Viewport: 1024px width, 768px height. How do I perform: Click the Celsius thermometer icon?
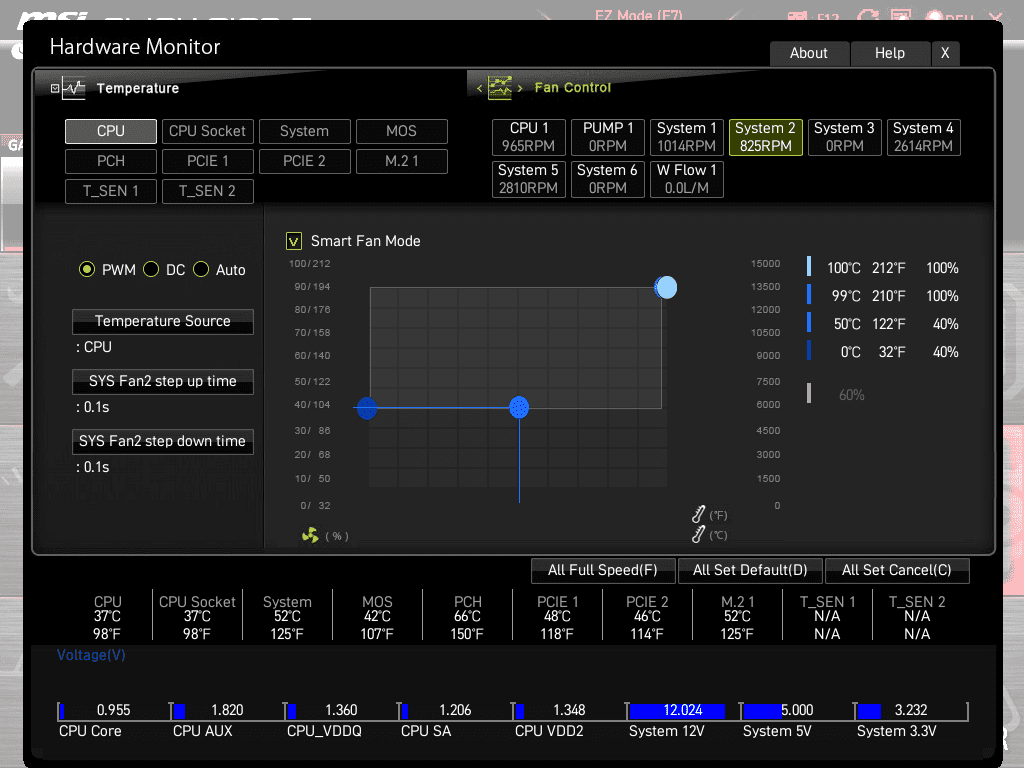[699, 534]
